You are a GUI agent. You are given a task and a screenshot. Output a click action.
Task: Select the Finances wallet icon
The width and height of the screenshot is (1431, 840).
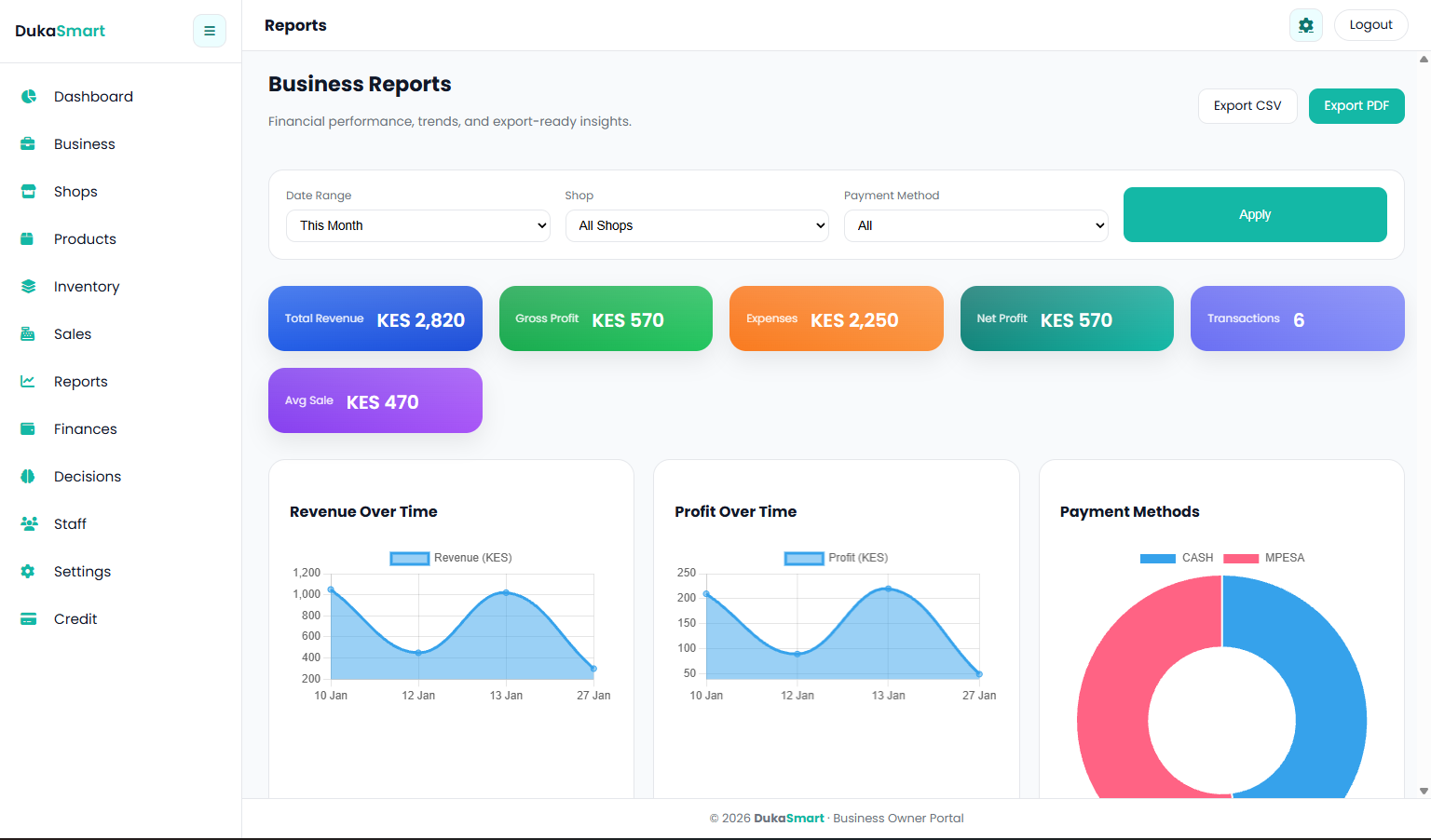27,428
